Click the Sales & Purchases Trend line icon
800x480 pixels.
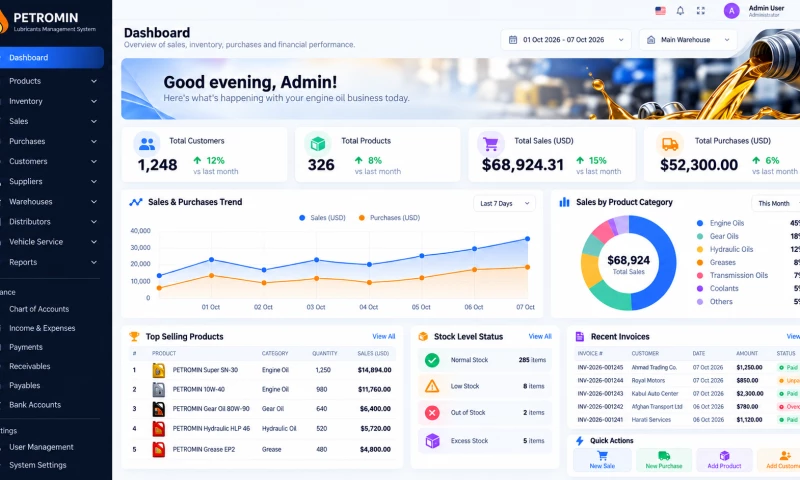[x=136, y=202]
